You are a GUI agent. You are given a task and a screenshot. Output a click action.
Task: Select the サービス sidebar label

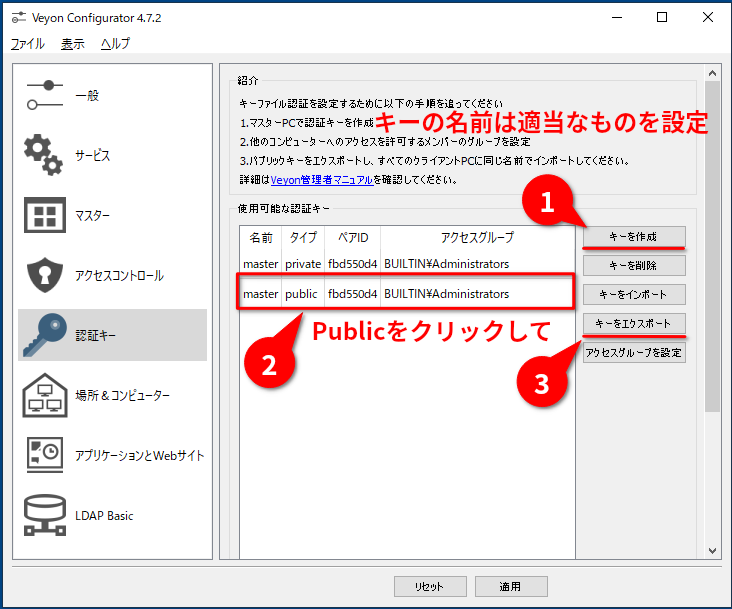point(92,155)
